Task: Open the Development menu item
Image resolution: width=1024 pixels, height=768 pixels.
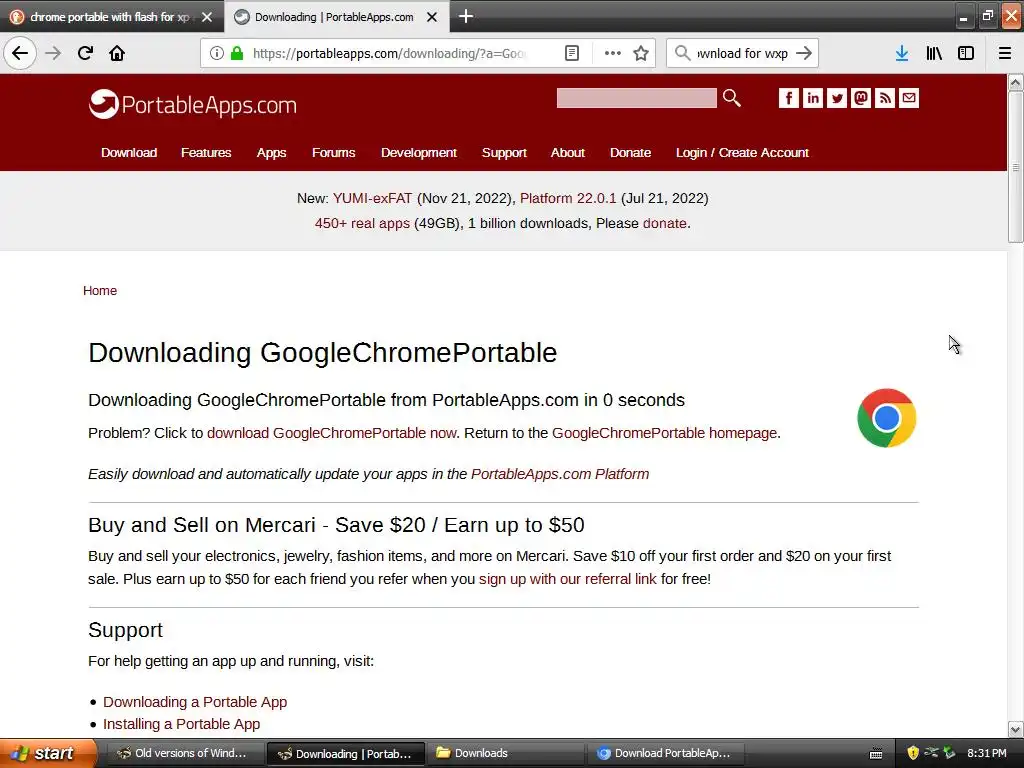Action: [419, 152]
